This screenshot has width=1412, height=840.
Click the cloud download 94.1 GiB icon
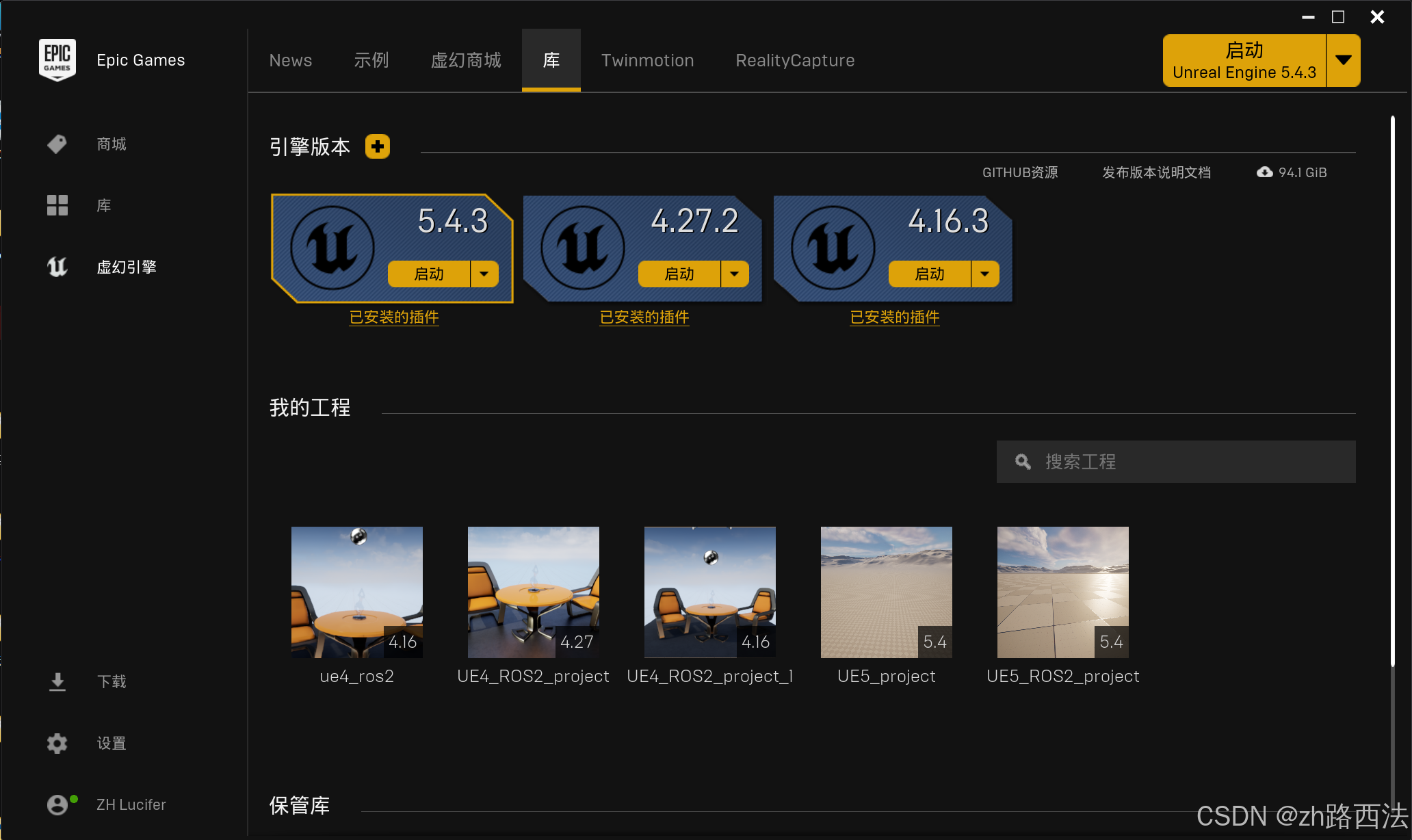coord(1265,172)
